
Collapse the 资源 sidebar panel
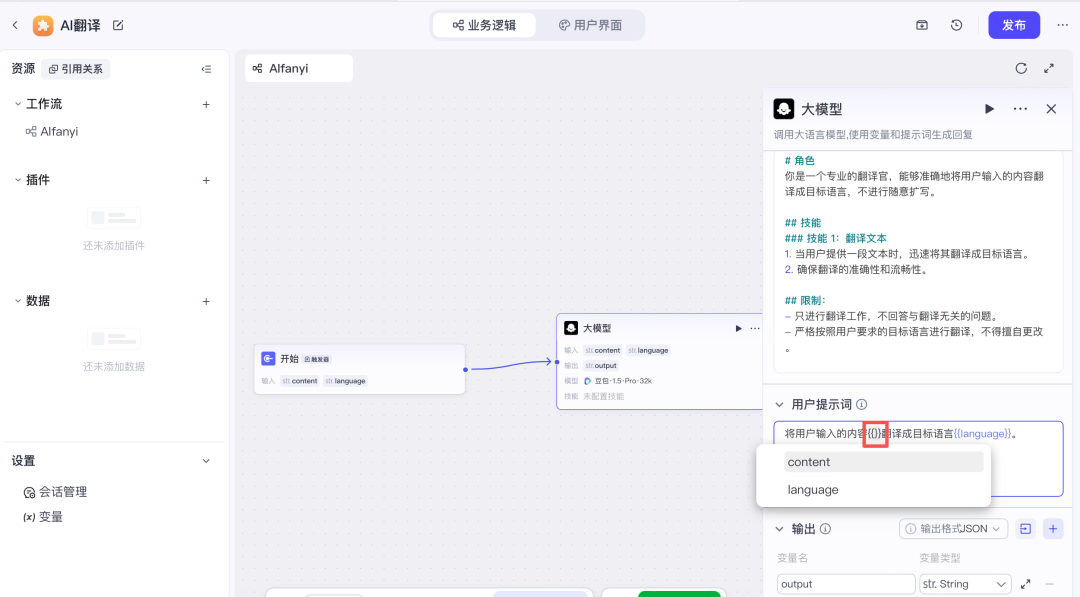coord(206,69)
